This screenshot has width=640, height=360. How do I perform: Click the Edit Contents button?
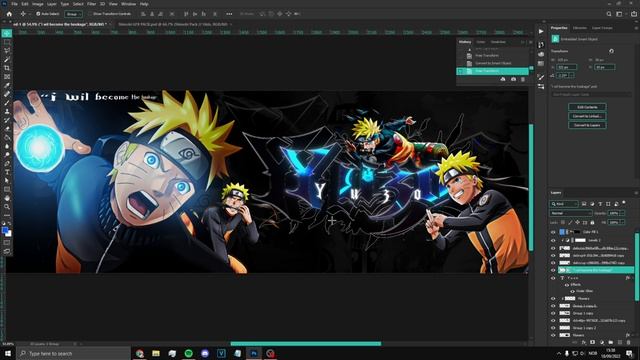point(587,107)
